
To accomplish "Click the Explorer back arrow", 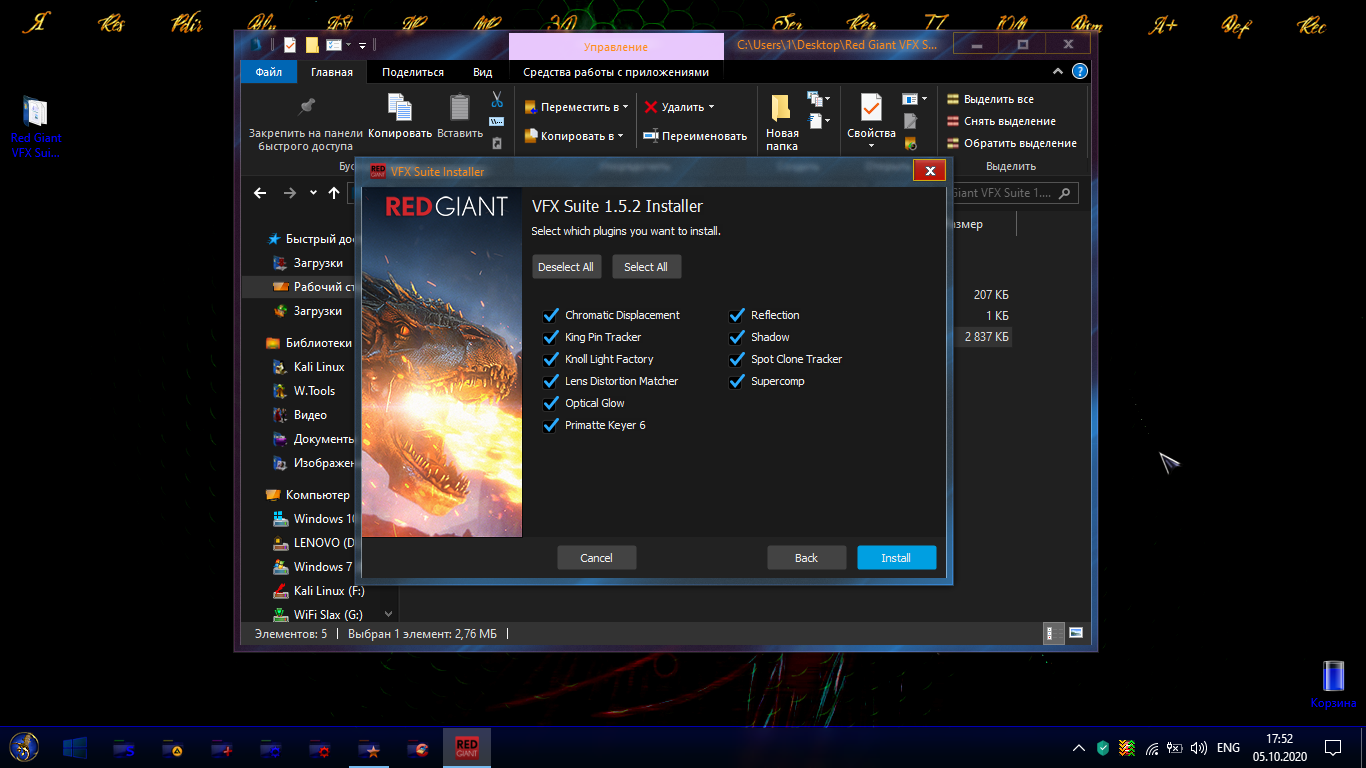I will click(x=260, y=193).
